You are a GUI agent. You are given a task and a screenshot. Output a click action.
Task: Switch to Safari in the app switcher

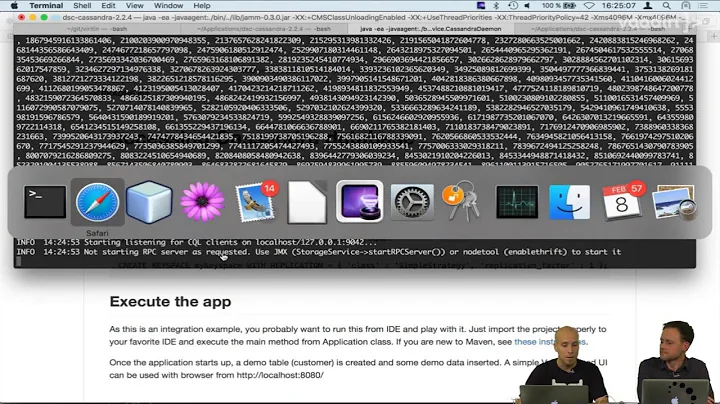(x=97, y=202)
